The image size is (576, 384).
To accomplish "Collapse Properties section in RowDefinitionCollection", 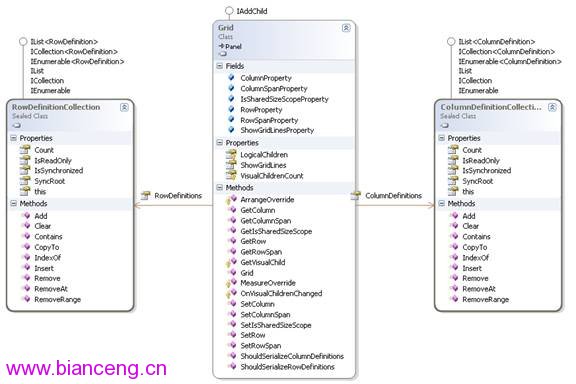I will (13, 138).
